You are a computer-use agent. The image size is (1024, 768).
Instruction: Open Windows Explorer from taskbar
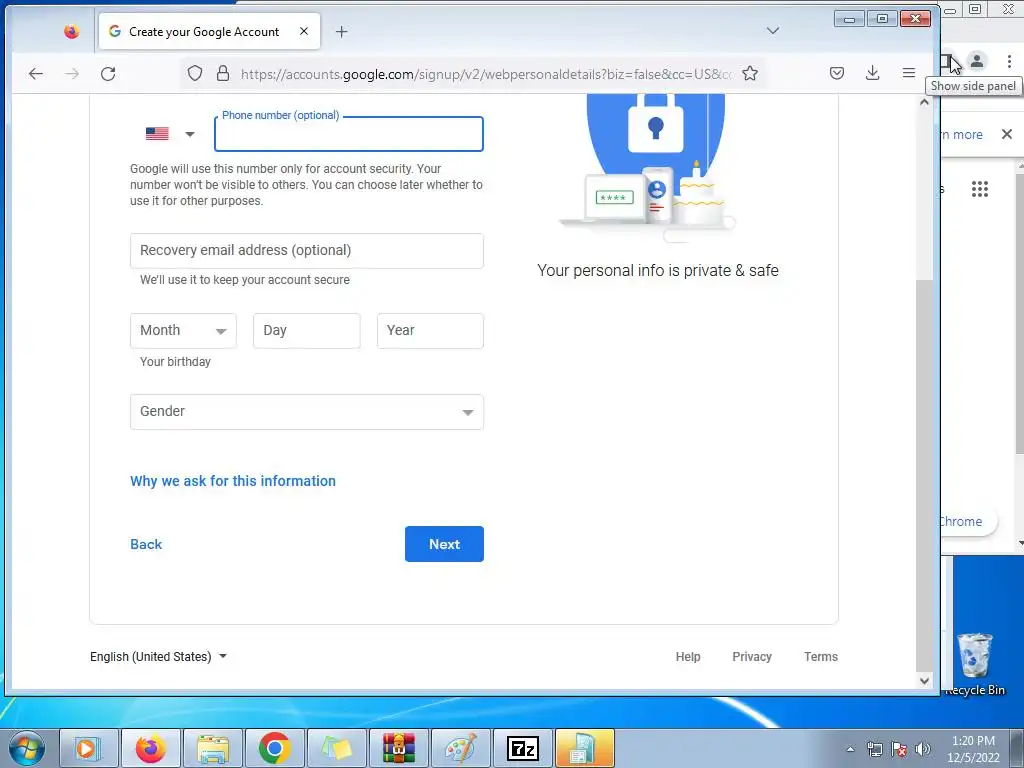pos(212,748)
